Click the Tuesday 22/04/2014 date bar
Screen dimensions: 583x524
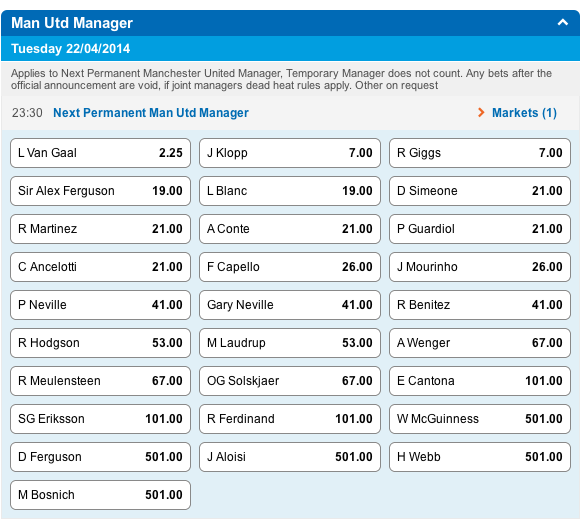click(290, 48)
